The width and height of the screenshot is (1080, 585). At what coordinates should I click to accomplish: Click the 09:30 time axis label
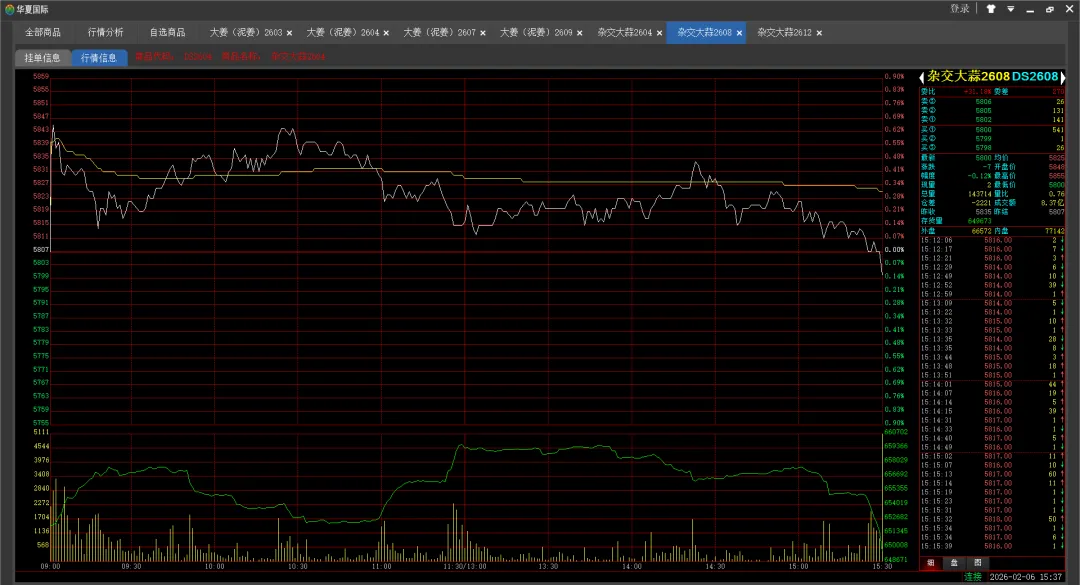132,566
